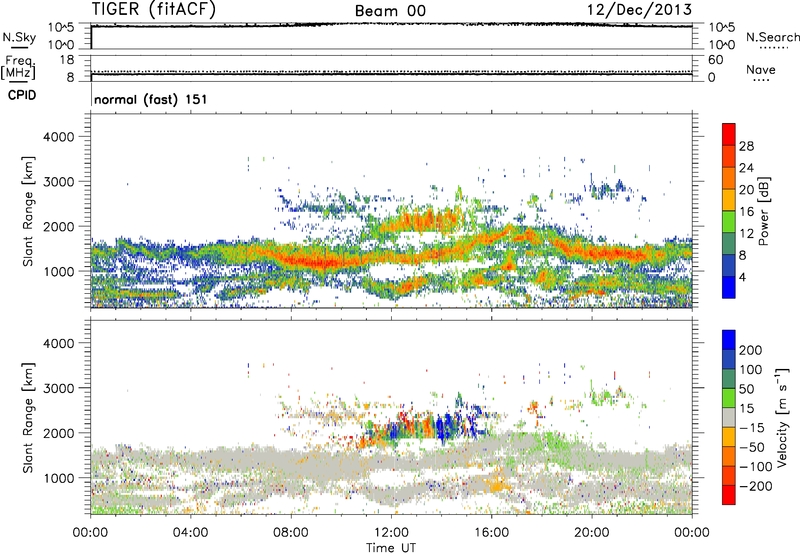Click the '04:00' time axis label
800x554 pixels.
[190, 532]
